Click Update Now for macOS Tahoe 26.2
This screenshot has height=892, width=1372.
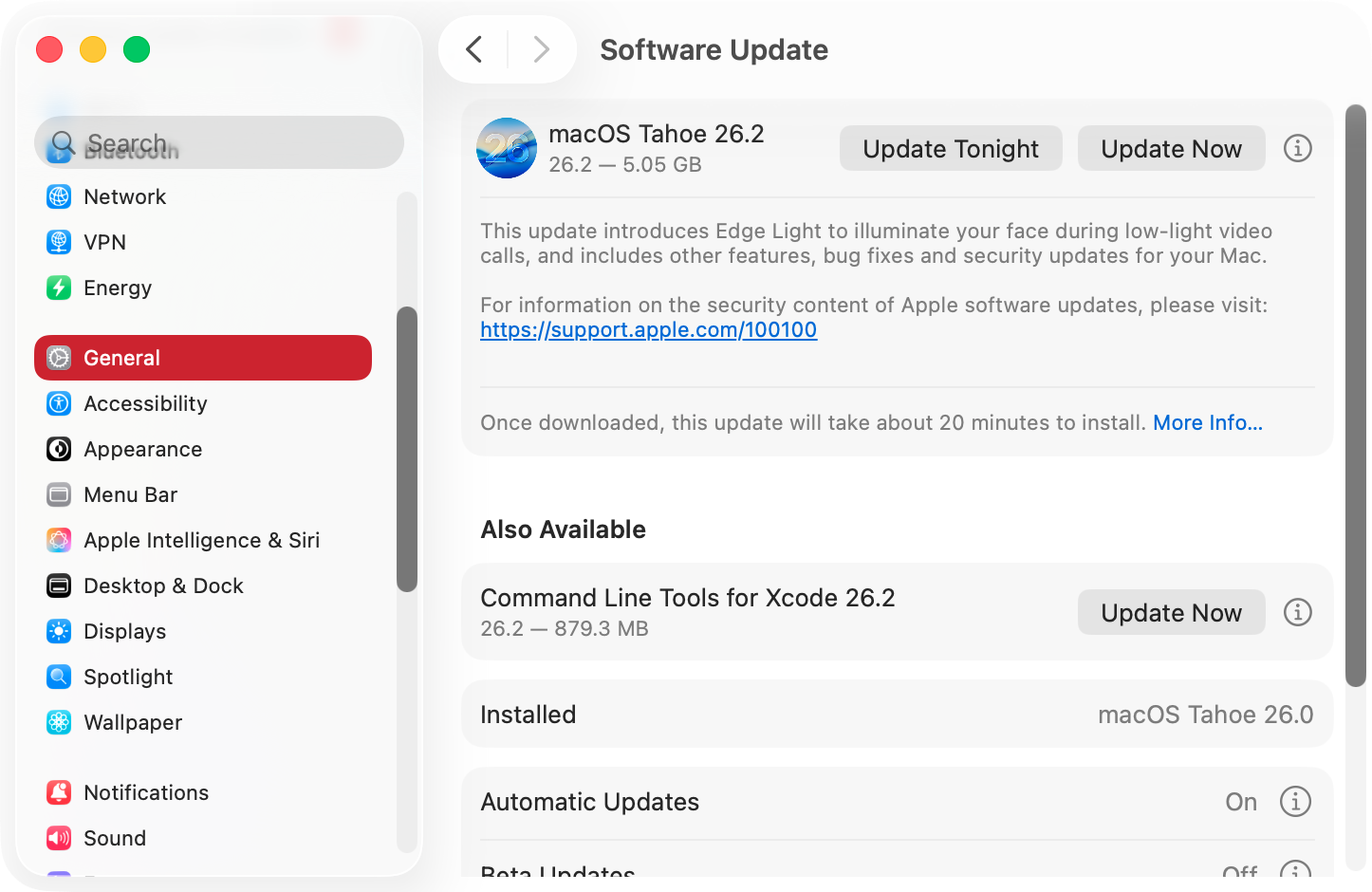1171,148
